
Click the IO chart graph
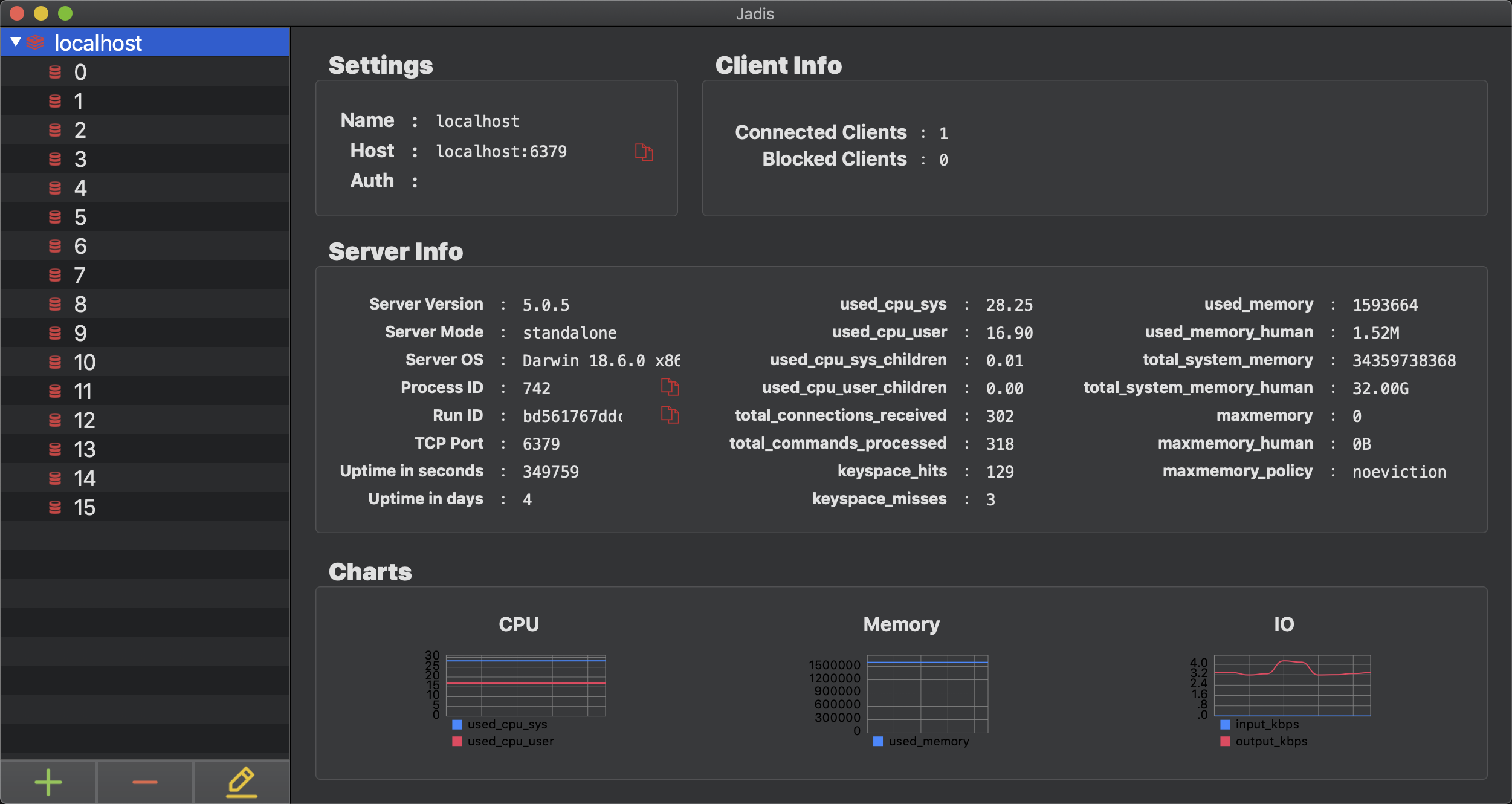1293,686
